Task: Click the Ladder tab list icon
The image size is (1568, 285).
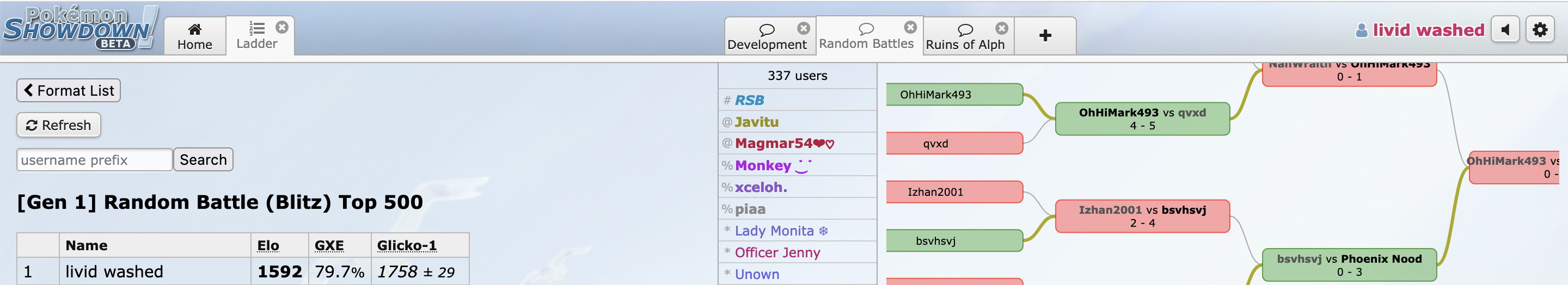Action: click(257, 28)
